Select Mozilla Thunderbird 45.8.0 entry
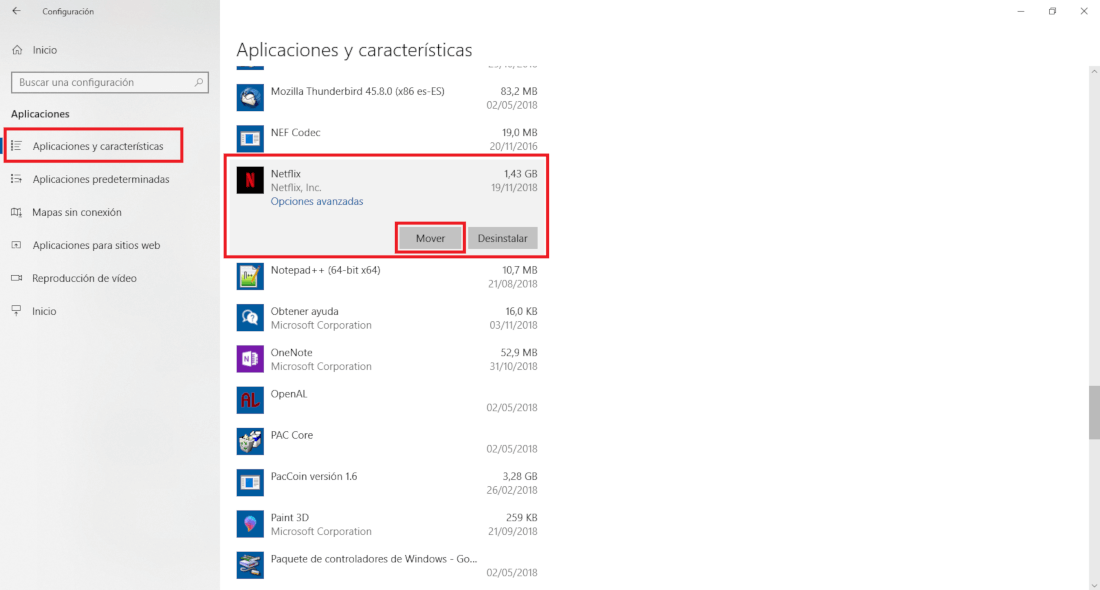This screenshot has width=1100, height=590. pos(387,98)
